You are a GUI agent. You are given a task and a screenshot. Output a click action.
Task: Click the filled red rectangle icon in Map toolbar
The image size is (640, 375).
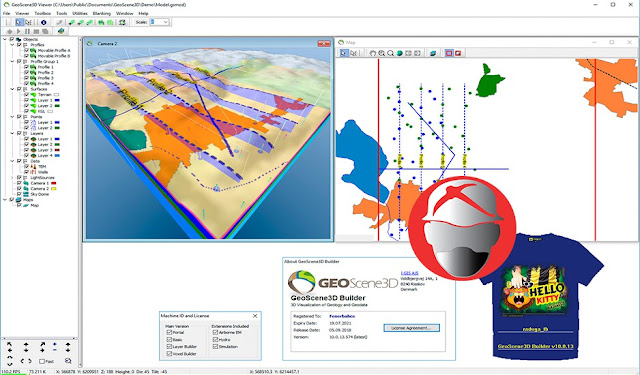[x=458, y=53]
